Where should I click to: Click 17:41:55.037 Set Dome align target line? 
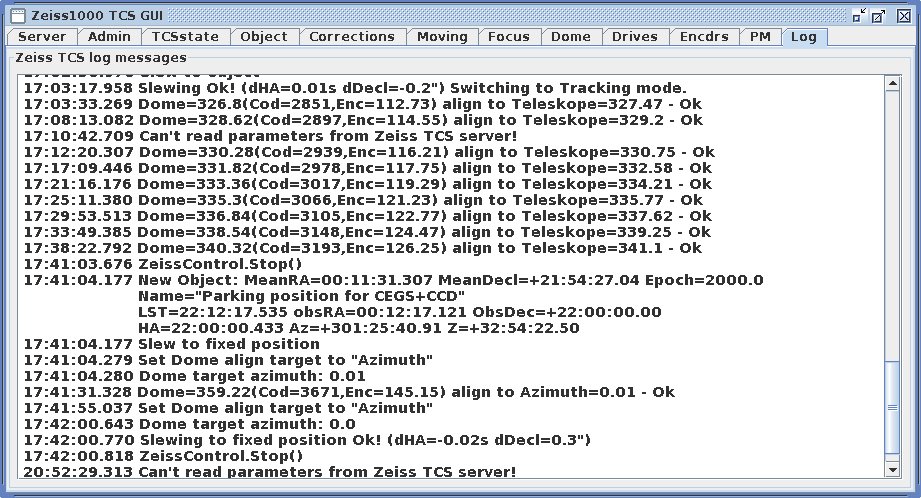tap(228, 408)
